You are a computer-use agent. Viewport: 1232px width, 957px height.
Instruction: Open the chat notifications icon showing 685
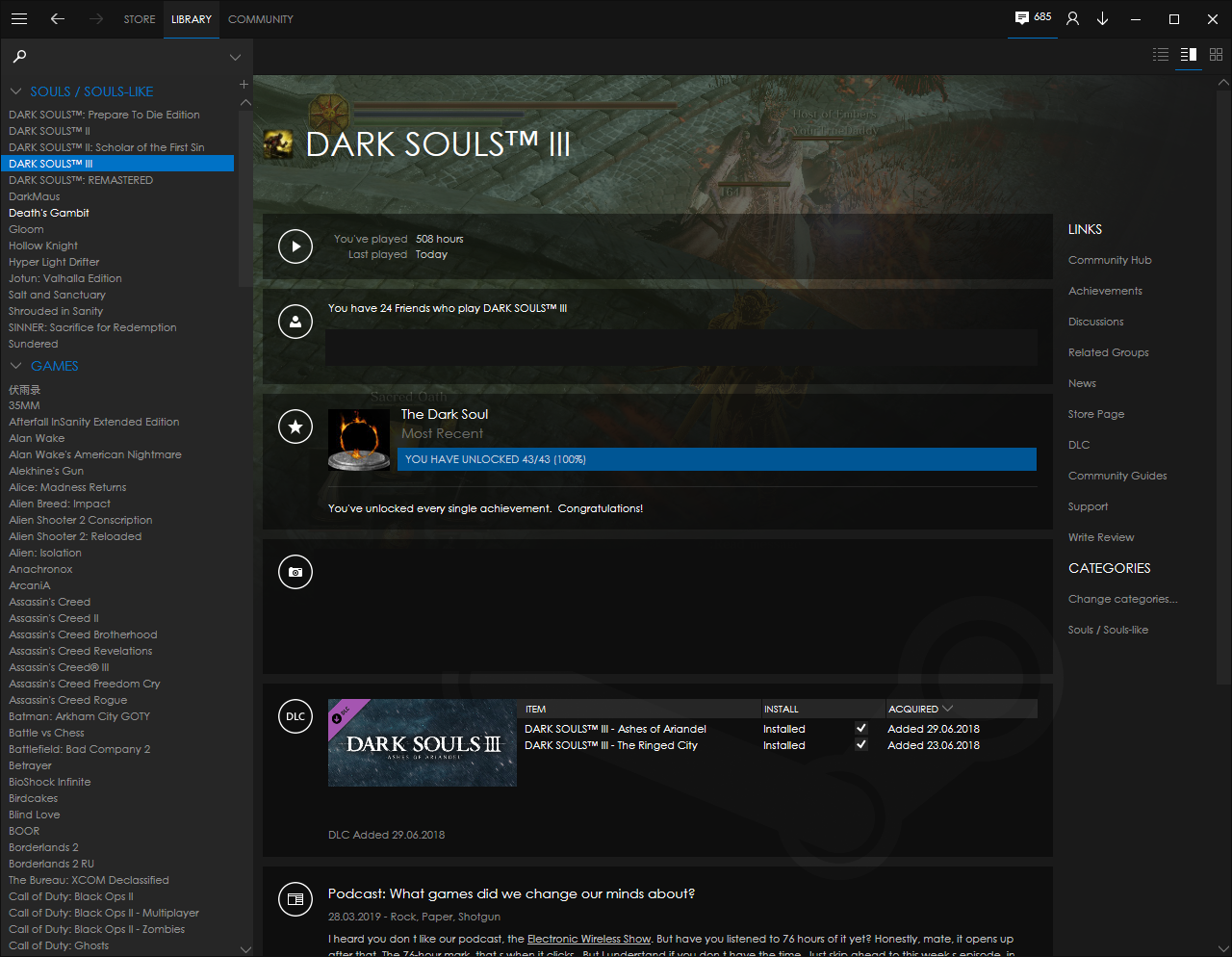pyautogui.click(x=1032, y=18)
